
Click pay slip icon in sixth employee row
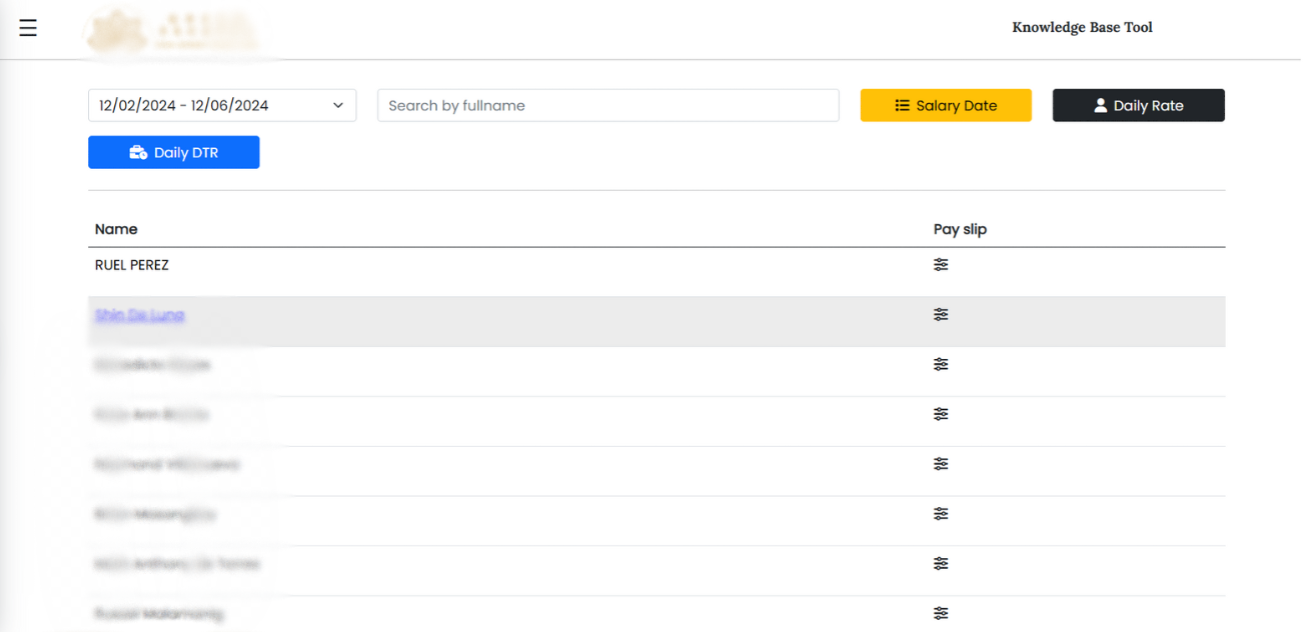tap(940, 514)
